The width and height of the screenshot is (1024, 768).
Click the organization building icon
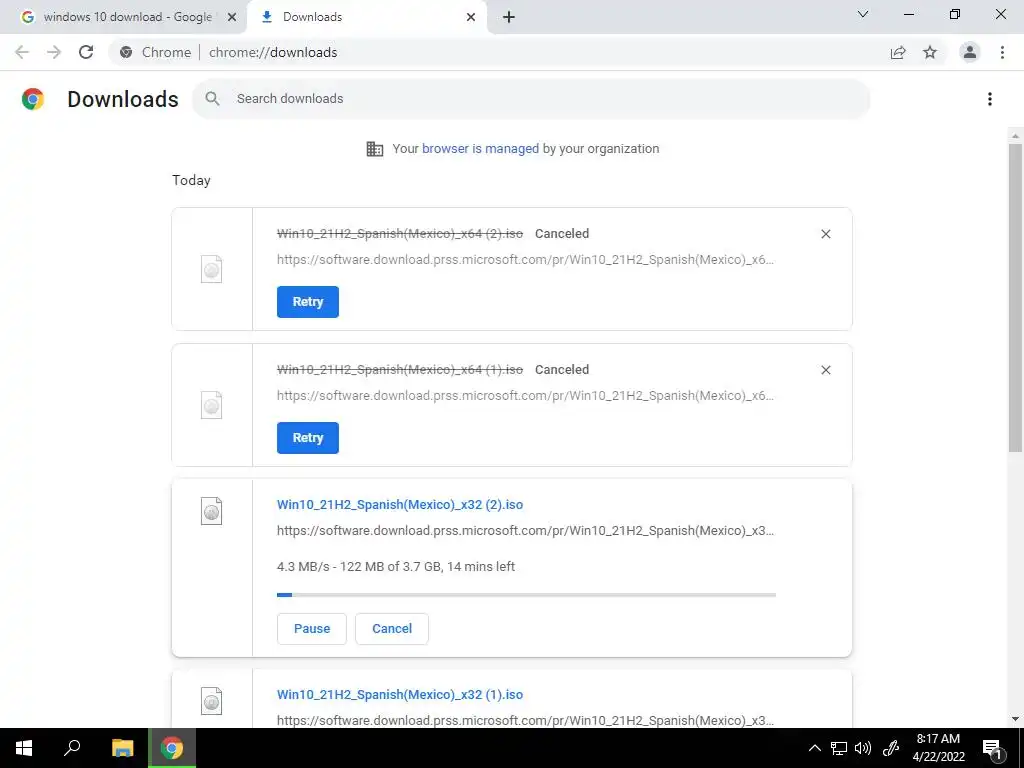pos(375,149)
